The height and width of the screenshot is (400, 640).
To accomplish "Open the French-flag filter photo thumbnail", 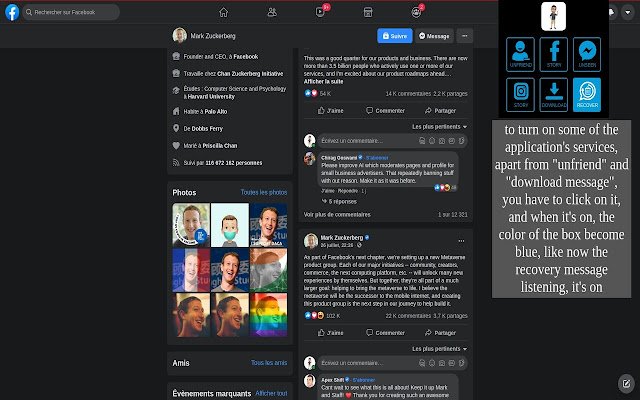I will tap(191, 270).
